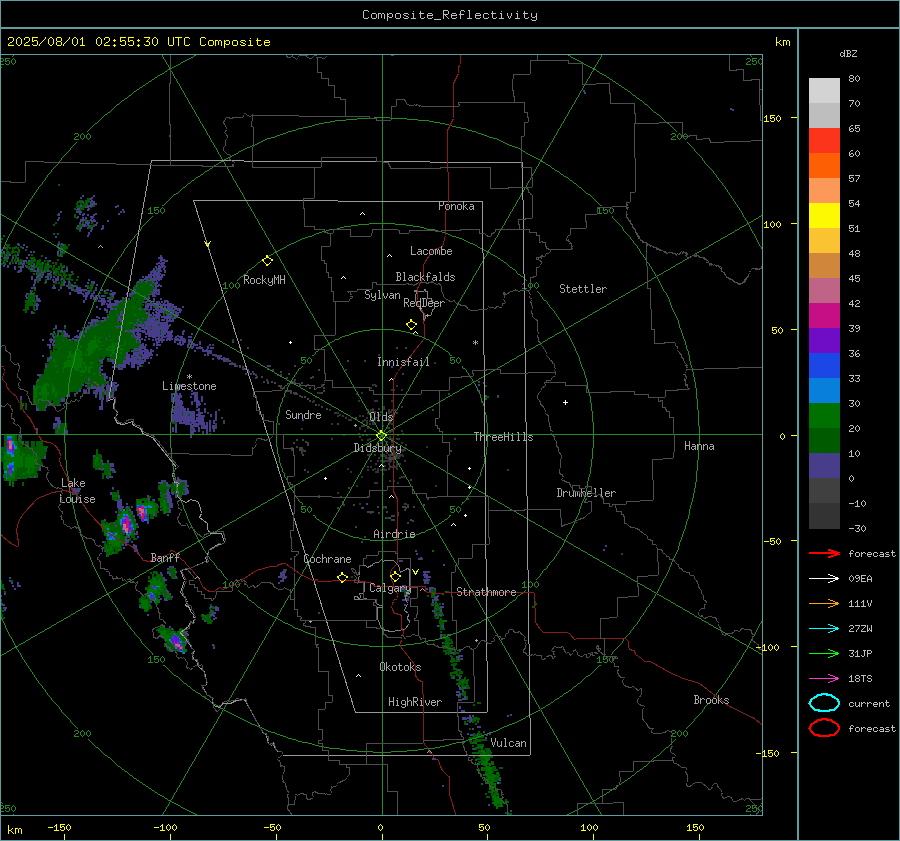Select the 57-60 dBZ orange swatch
900x841 pixels.
pos(824,165)
